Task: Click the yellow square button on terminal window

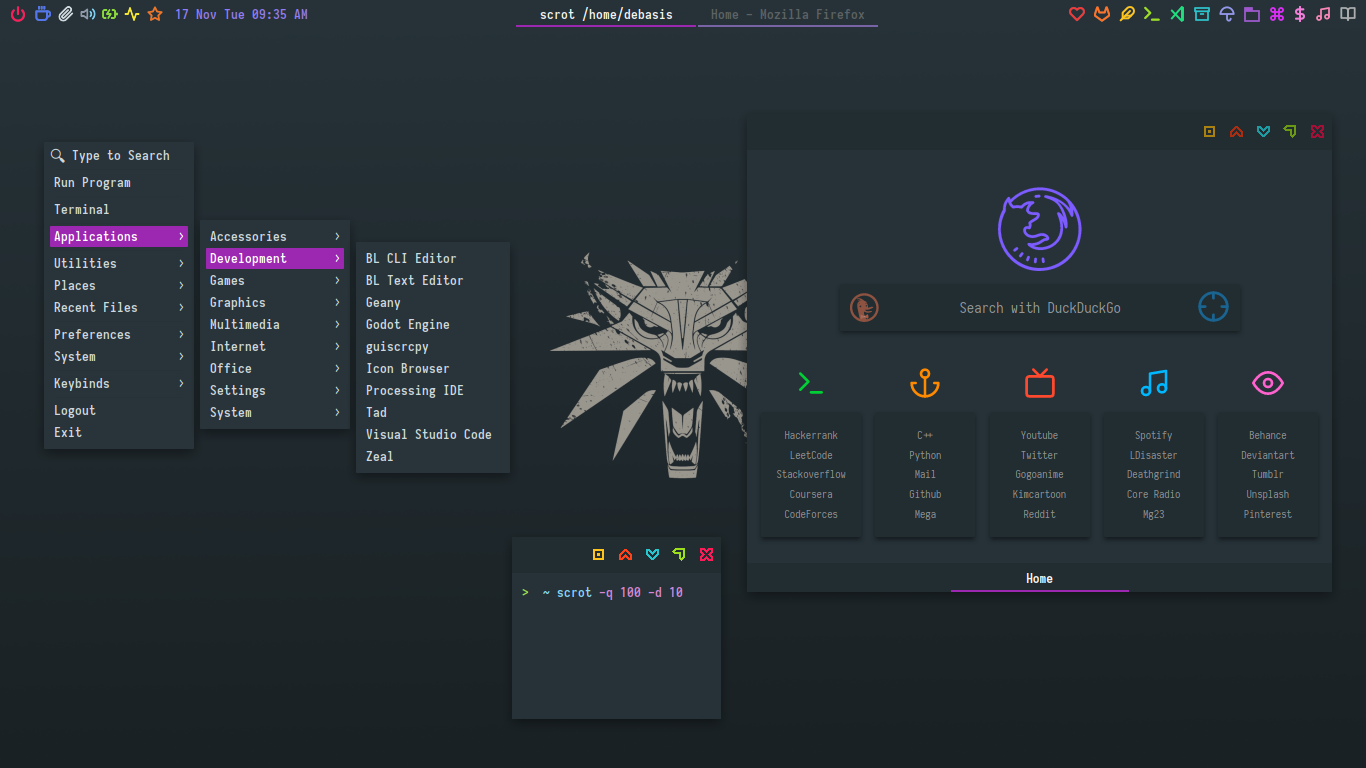Action: point(598,554)
